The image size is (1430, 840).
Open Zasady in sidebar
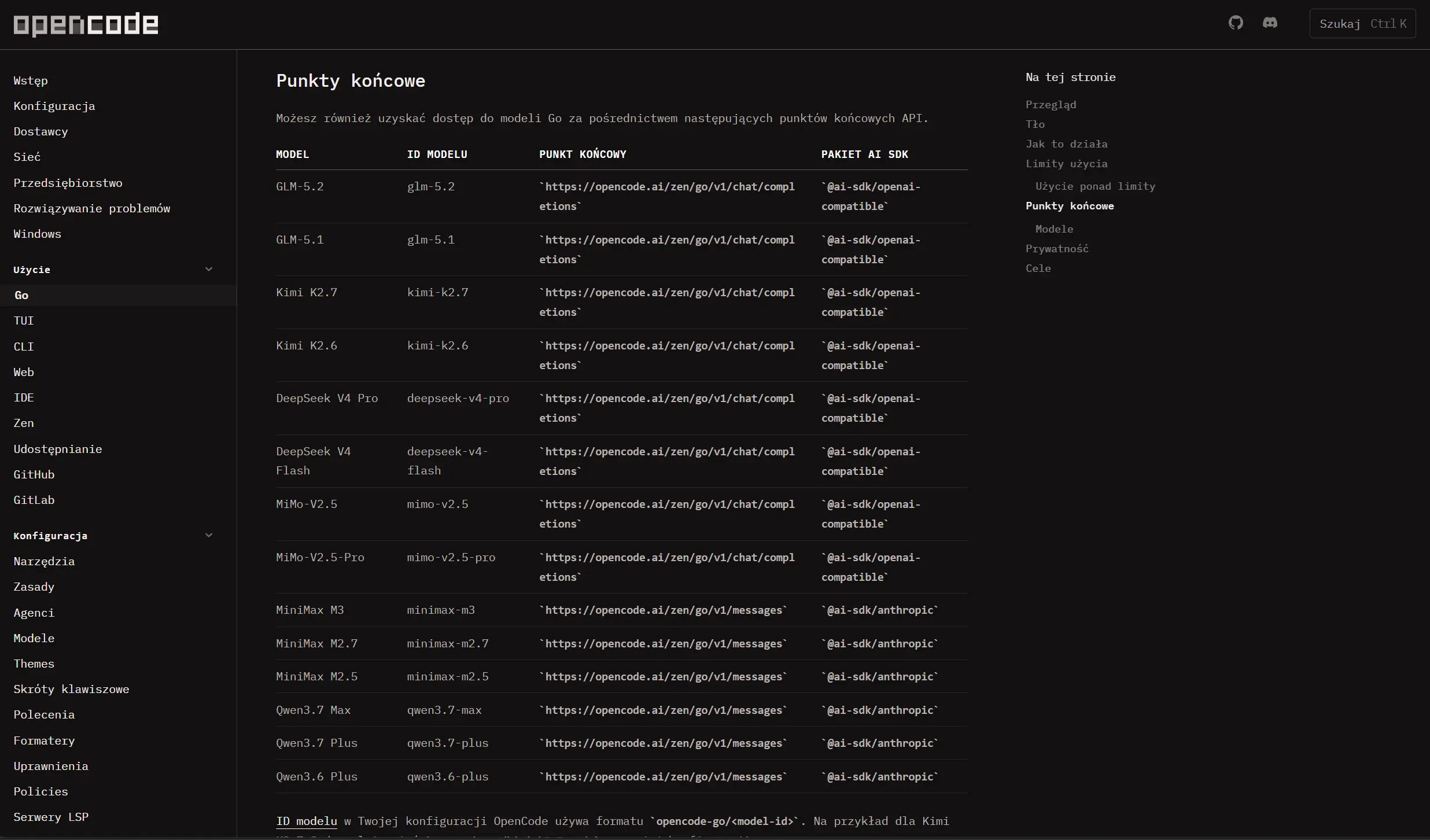tap(34, 587)
